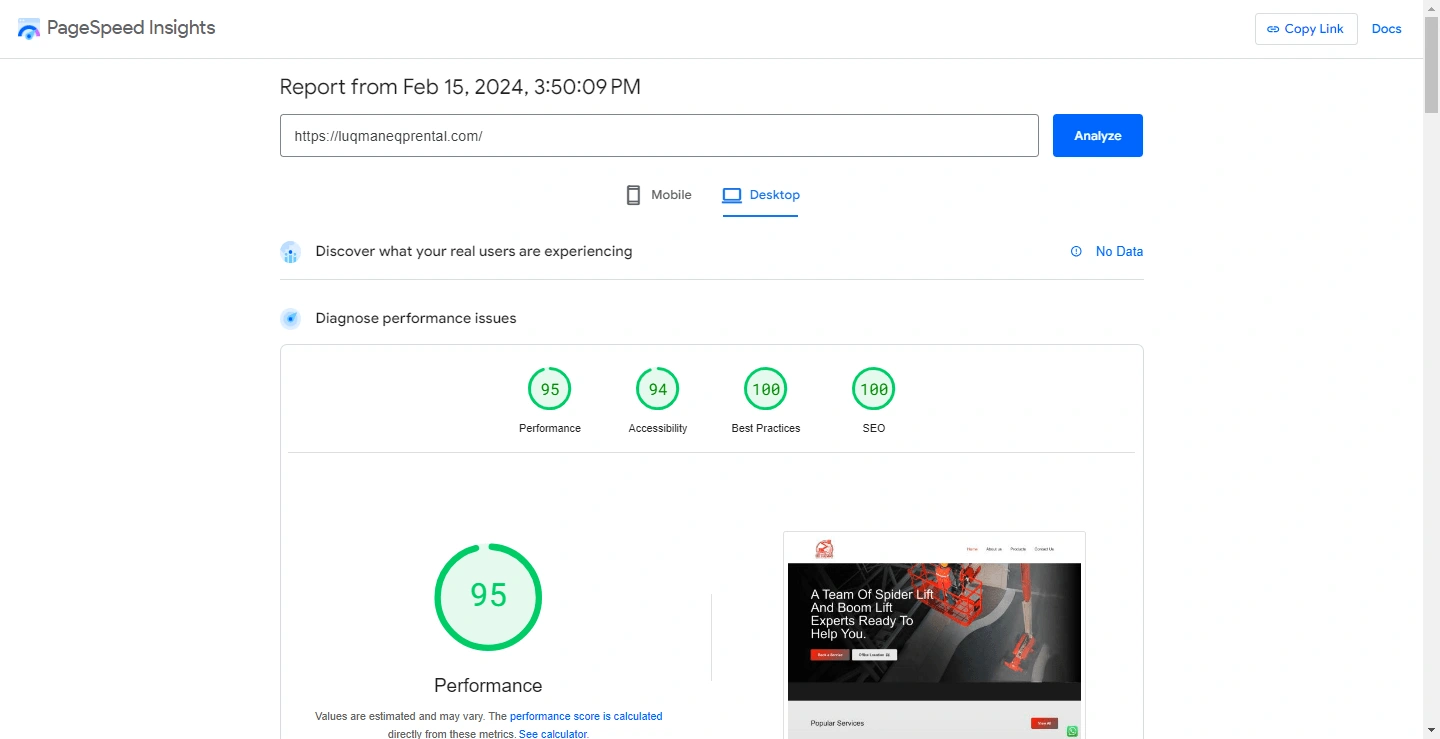Switch to the Mobile tab
The image size is (1440, 739).
(x=658, y=195)
